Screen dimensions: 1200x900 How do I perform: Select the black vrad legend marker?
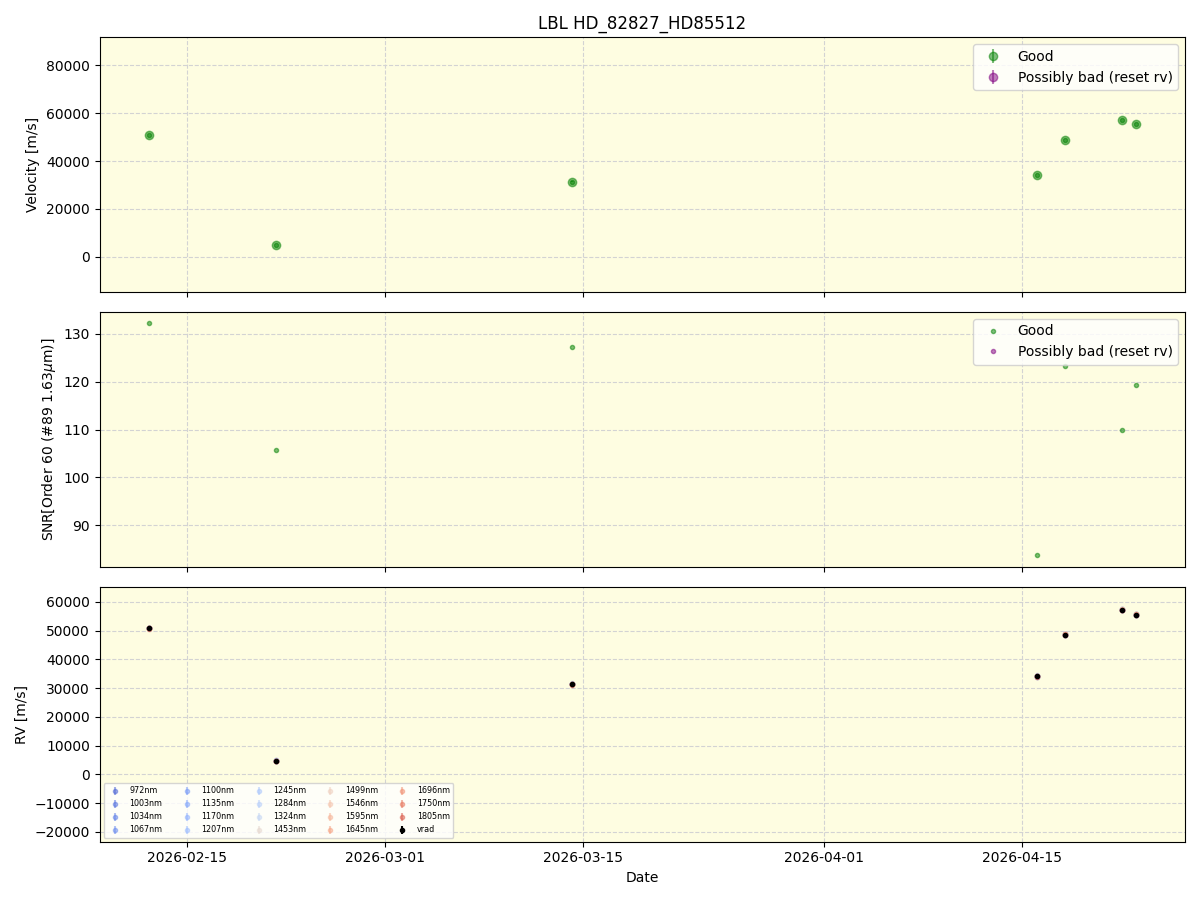pyautogui.click(x=403, y=830)
